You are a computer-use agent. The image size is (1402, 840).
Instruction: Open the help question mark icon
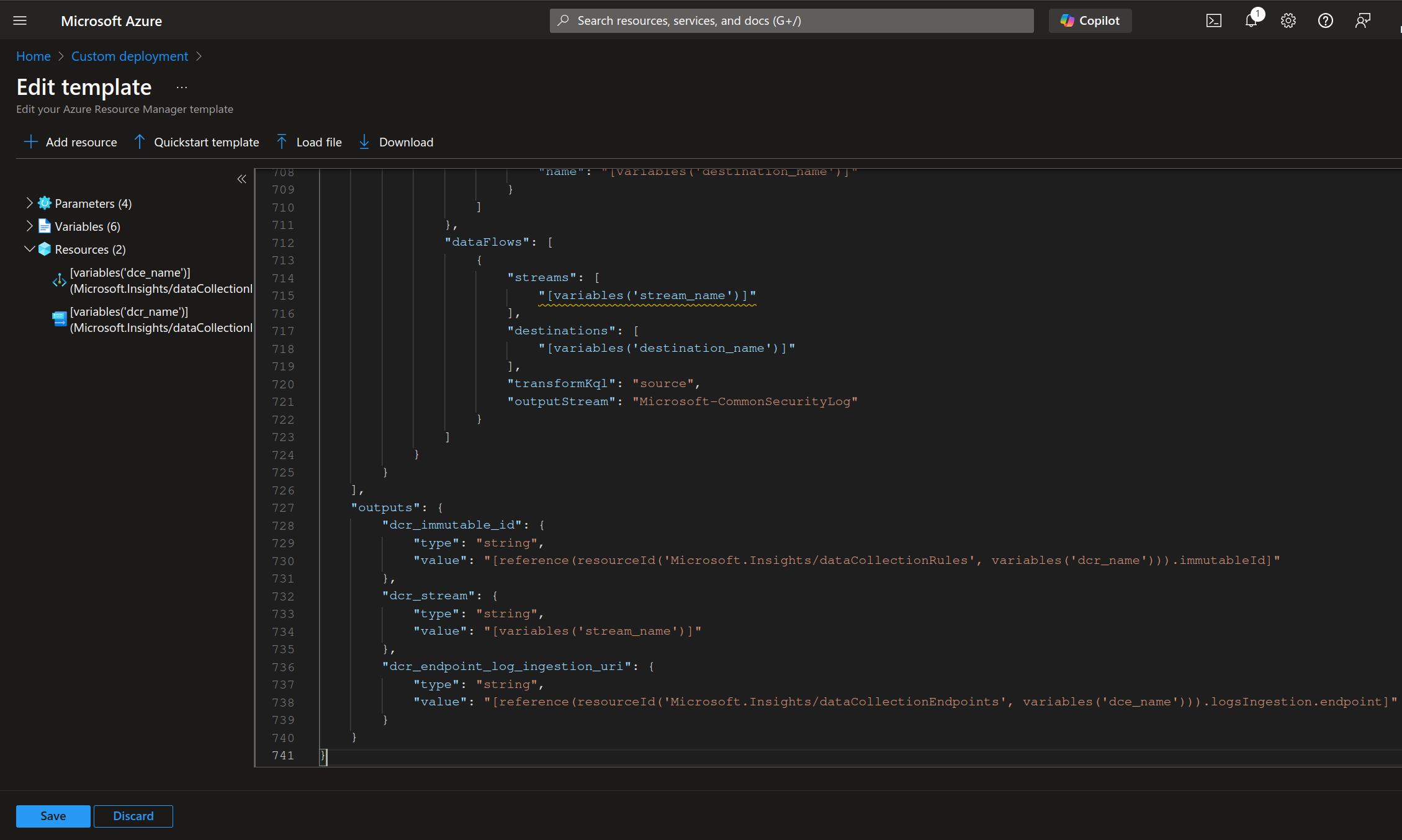pyautogui.click(x=1326, y=20)
